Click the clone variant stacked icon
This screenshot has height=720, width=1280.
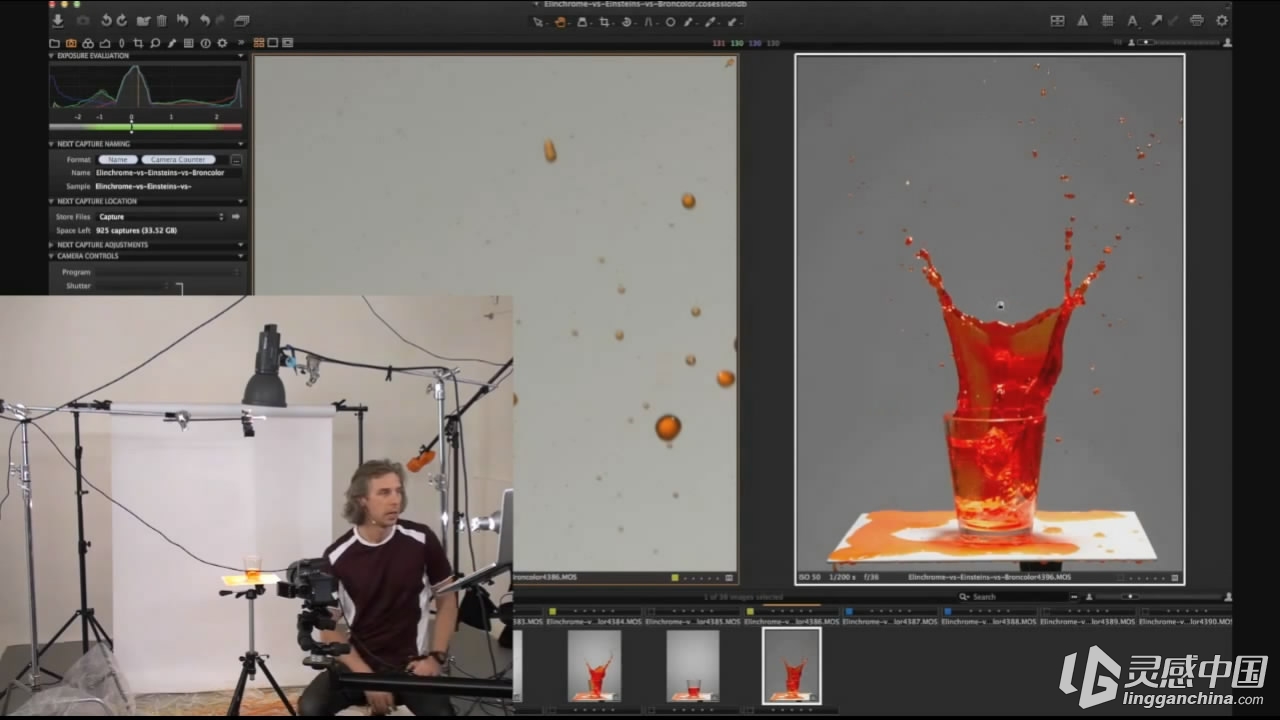click(241, 20)
